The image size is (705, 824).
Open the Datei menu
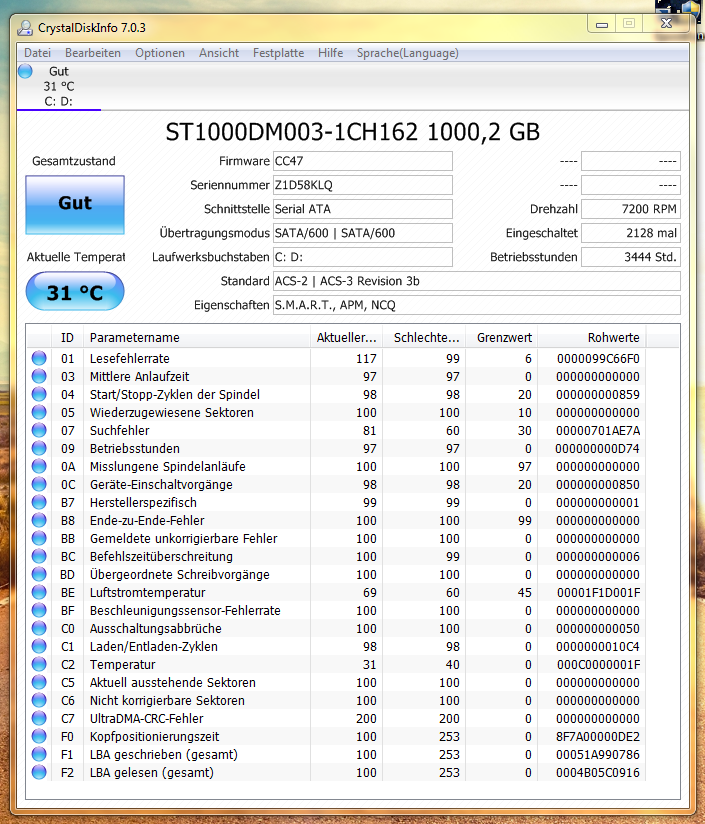(37, 53)
